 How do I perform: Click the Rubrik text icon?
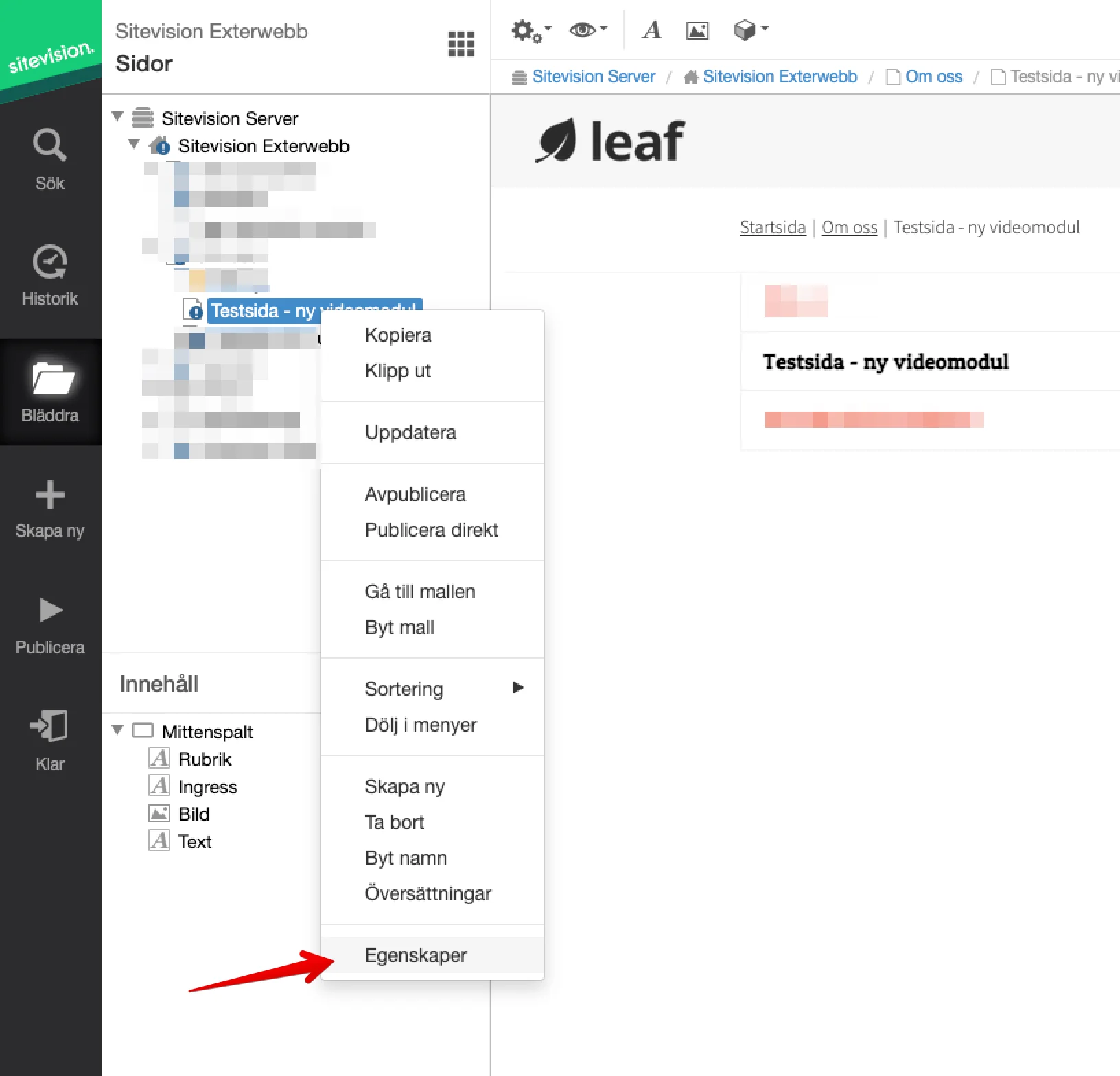159,758
